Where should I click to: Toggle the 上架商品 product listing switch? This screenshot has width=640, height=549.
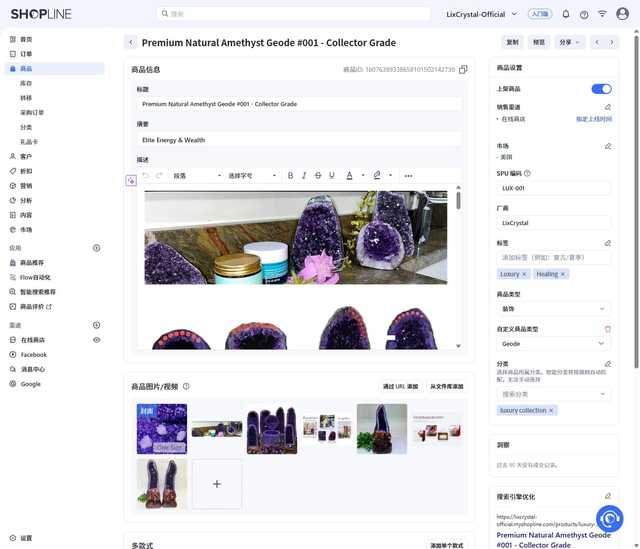602,89
